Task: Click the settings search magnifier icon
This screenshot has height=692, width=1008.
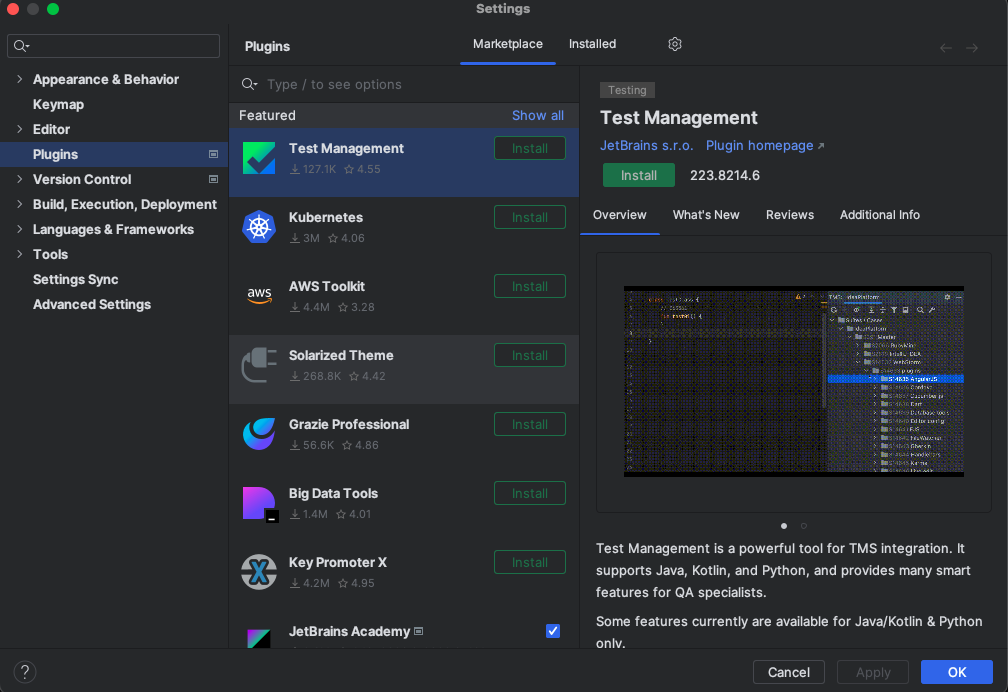Action: coord(21,46)
